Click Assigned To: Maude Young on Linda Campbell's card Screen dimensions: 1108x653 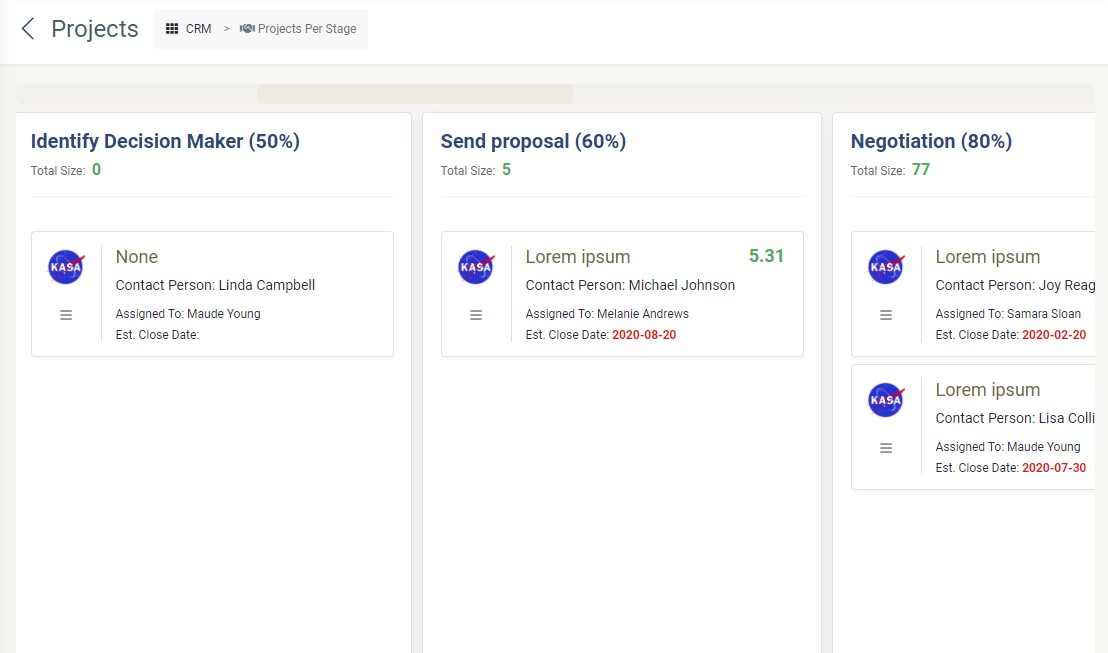tap(188, 314)
